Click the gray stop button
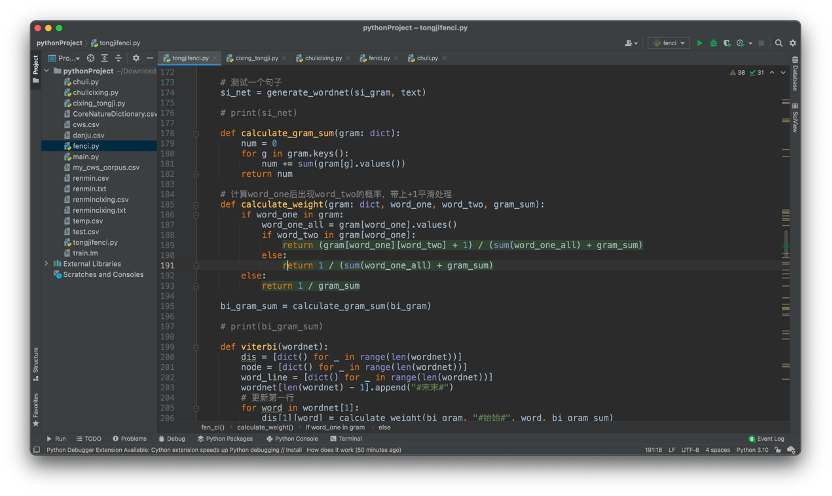The height and width of the screenshot is (496, 832). coord(761,43)
